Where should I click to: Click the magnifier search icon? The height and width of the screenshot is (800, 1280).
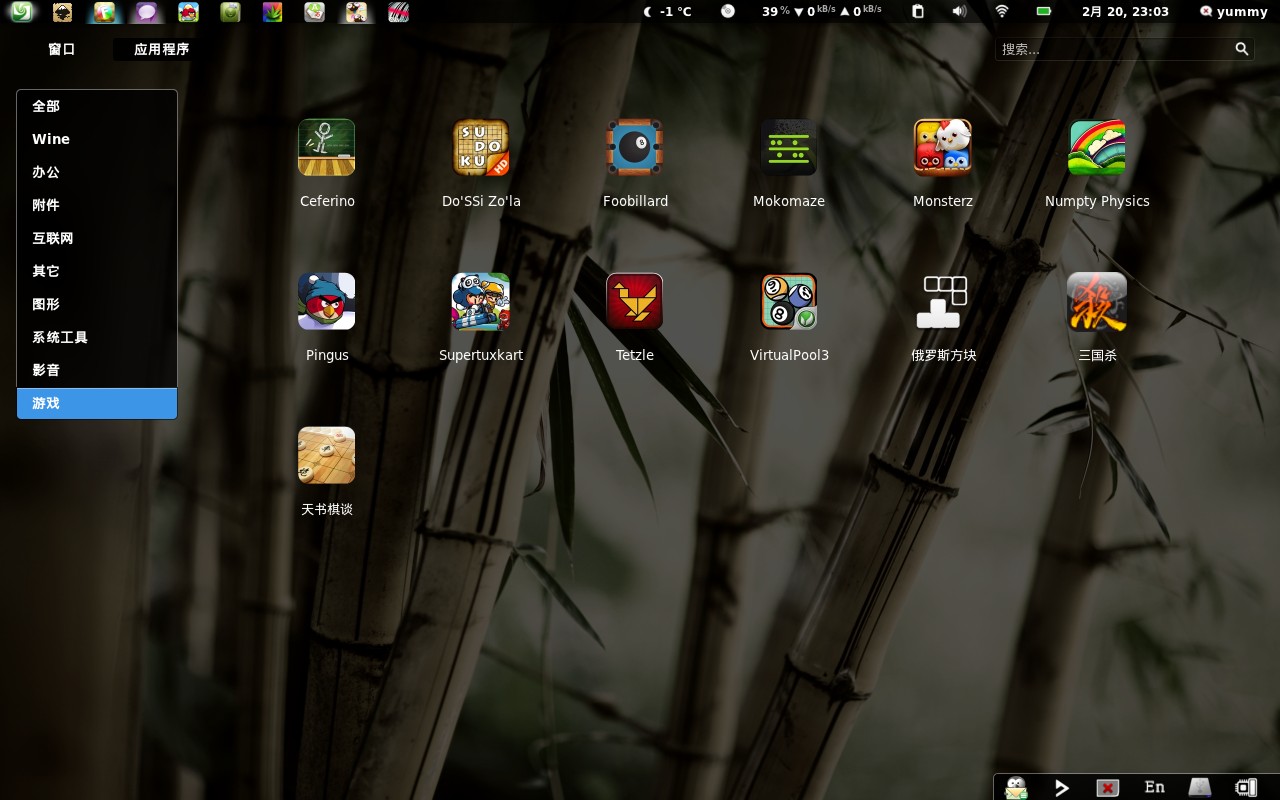[1242, 48]
